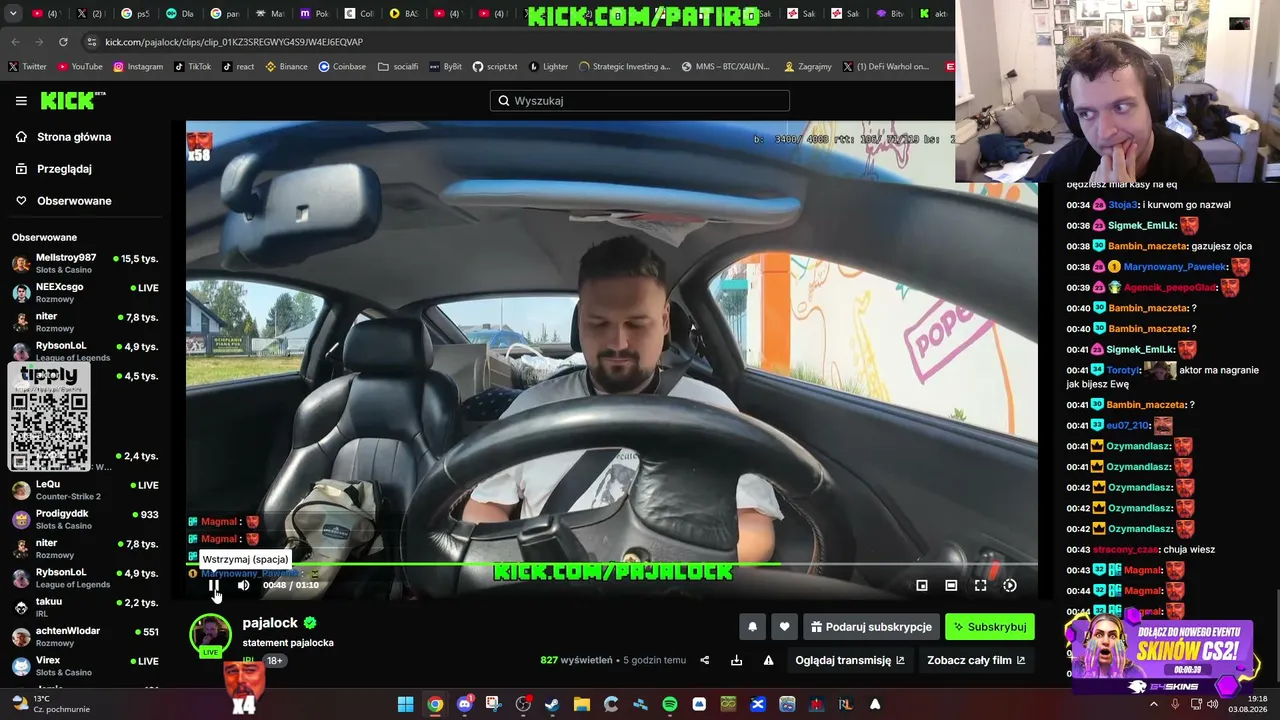Open the Zagrajmy bookmark

[x=808, y=67]
